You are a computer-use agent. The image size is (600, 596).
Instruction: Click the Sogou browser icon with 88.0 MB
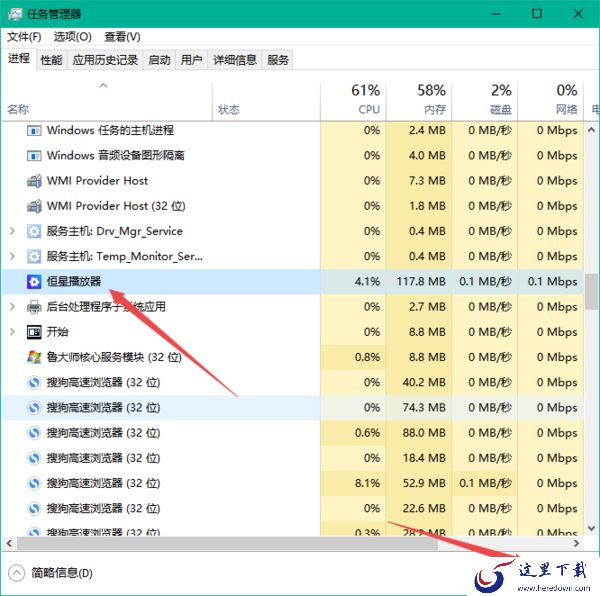point(34,433)
